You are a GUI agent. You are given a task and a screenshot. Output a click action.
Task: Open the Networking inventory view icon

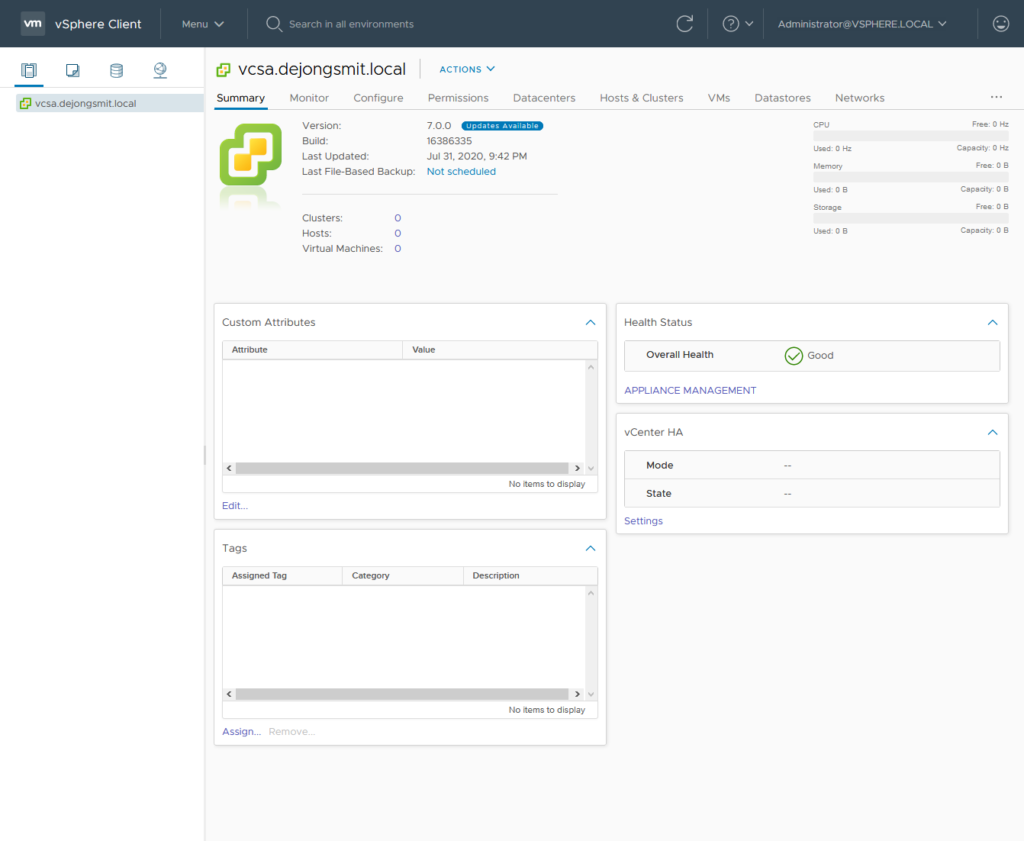point(160,70)
